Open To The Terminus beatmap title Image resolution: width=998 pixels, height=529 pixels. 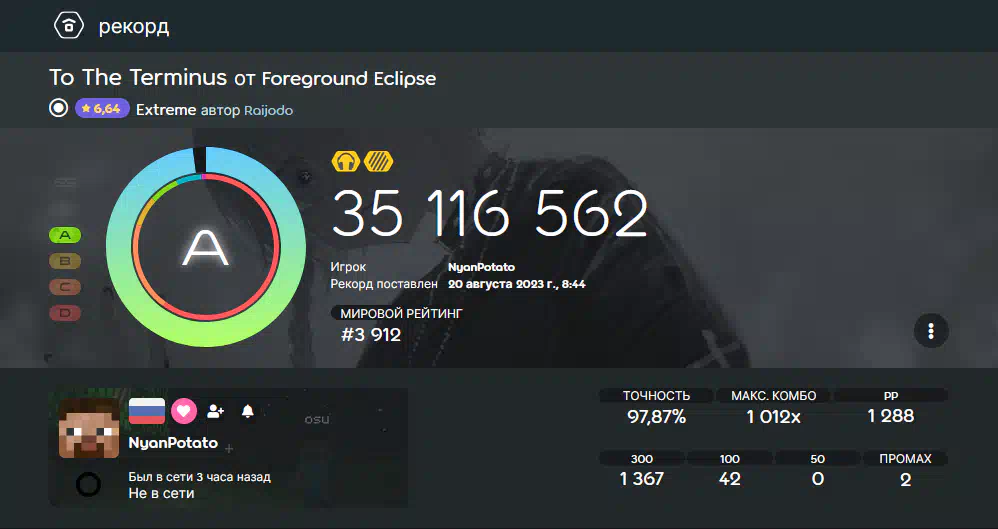click(138, 78)
